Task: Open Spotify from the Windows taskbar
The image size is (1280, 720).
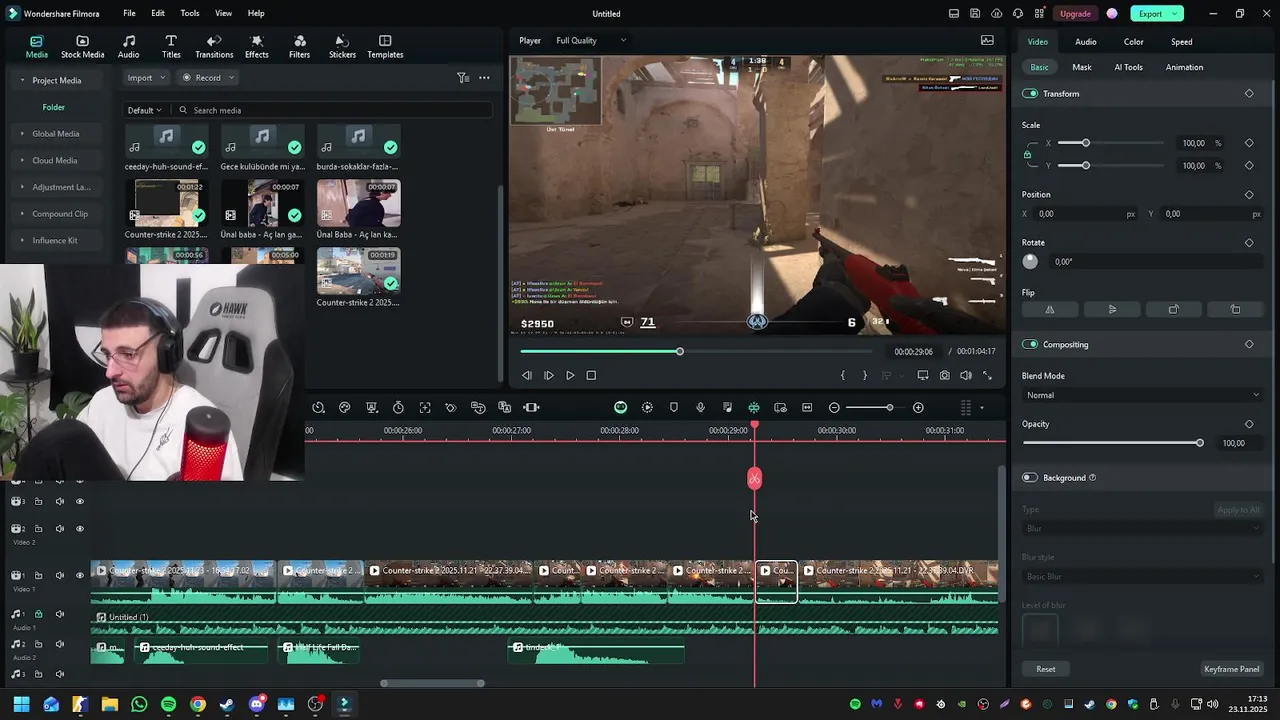Action: click(x=168, y=704)
